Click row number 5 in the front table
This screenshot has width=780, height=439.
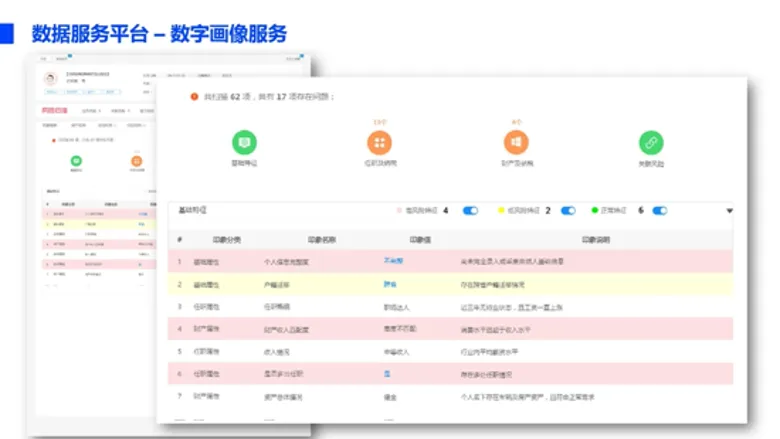tap(180, 351)
